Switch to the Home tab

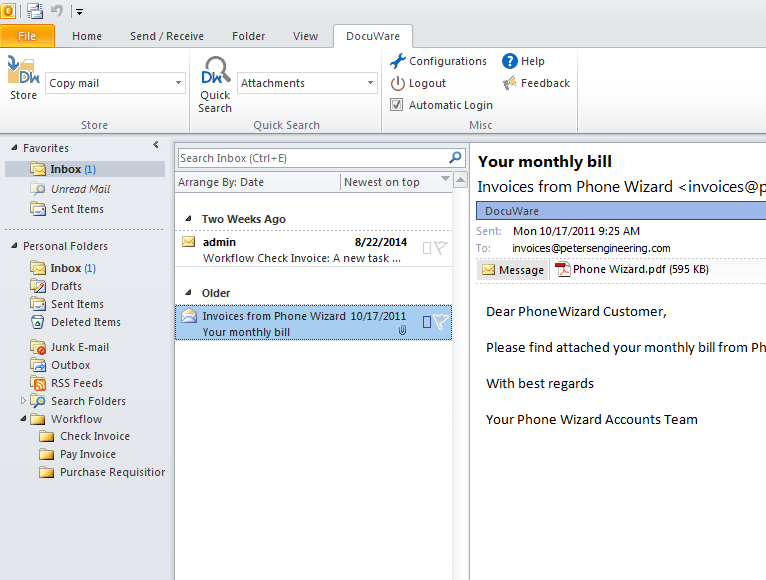pyautogui.click(x=87, y=36)
